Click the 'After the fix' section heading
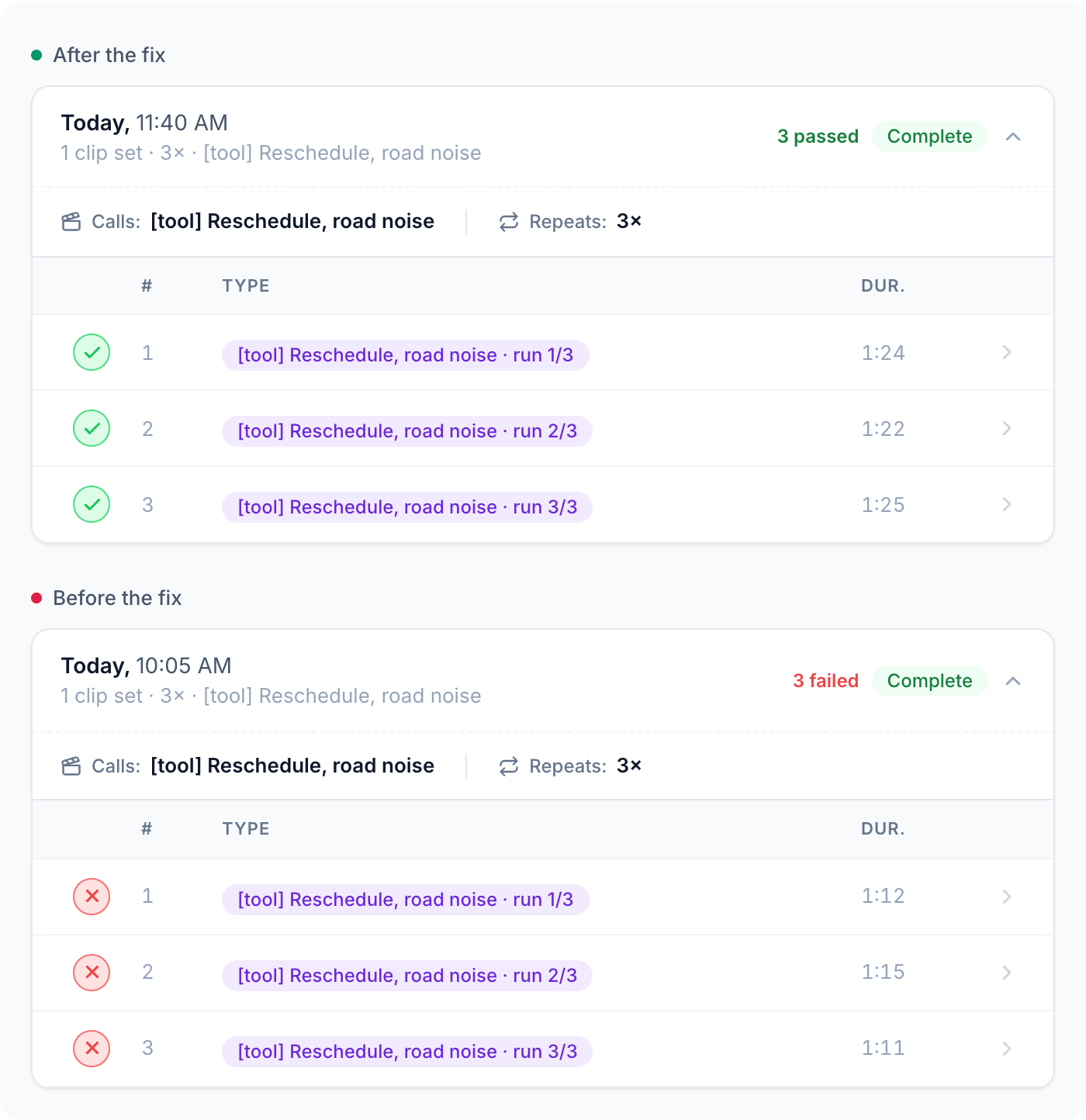 (109, 55)
